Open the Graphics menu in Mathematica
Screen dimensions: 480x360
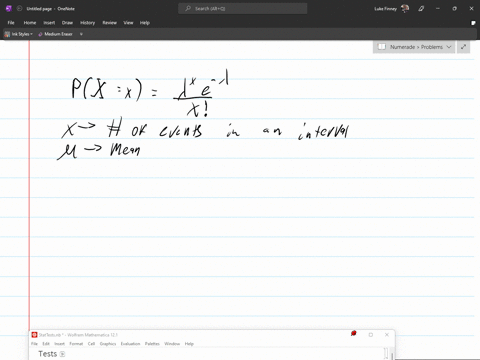pyautogui.click(x=108, y=344)
